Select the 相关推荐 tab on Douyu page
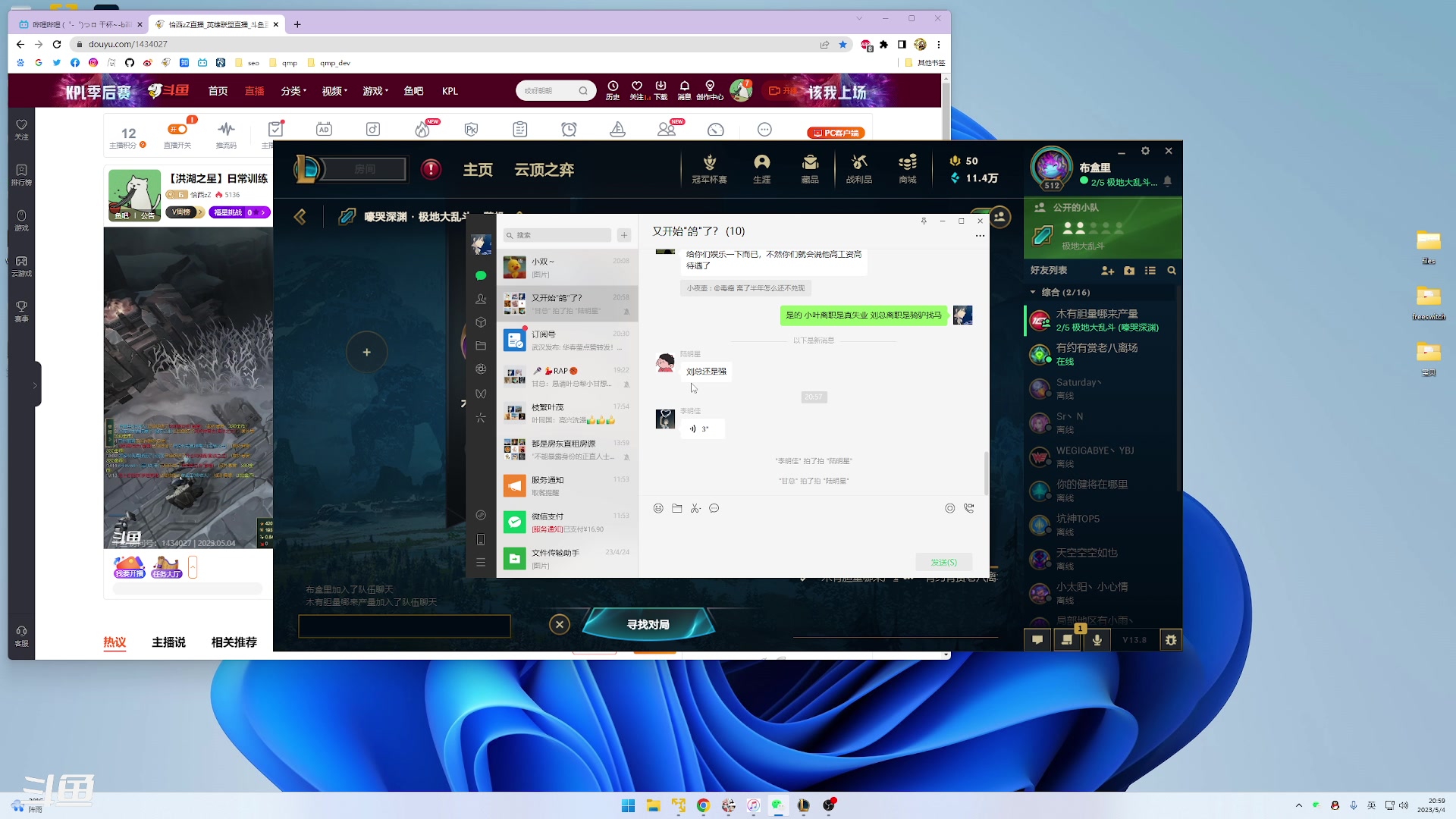 click(x=234, y=642)
